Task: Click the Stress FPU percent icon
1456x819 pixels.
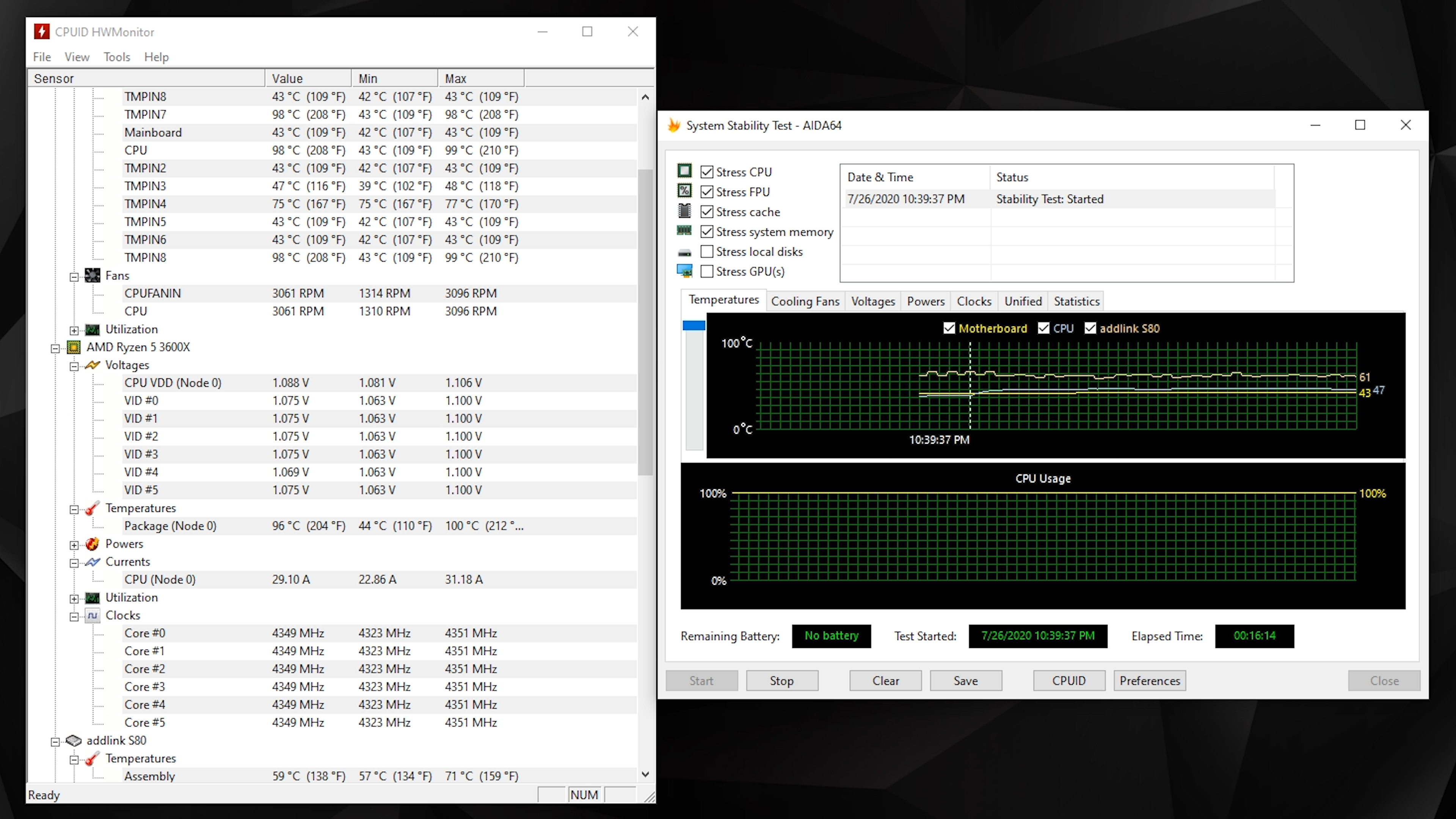Action: (684, 191)
